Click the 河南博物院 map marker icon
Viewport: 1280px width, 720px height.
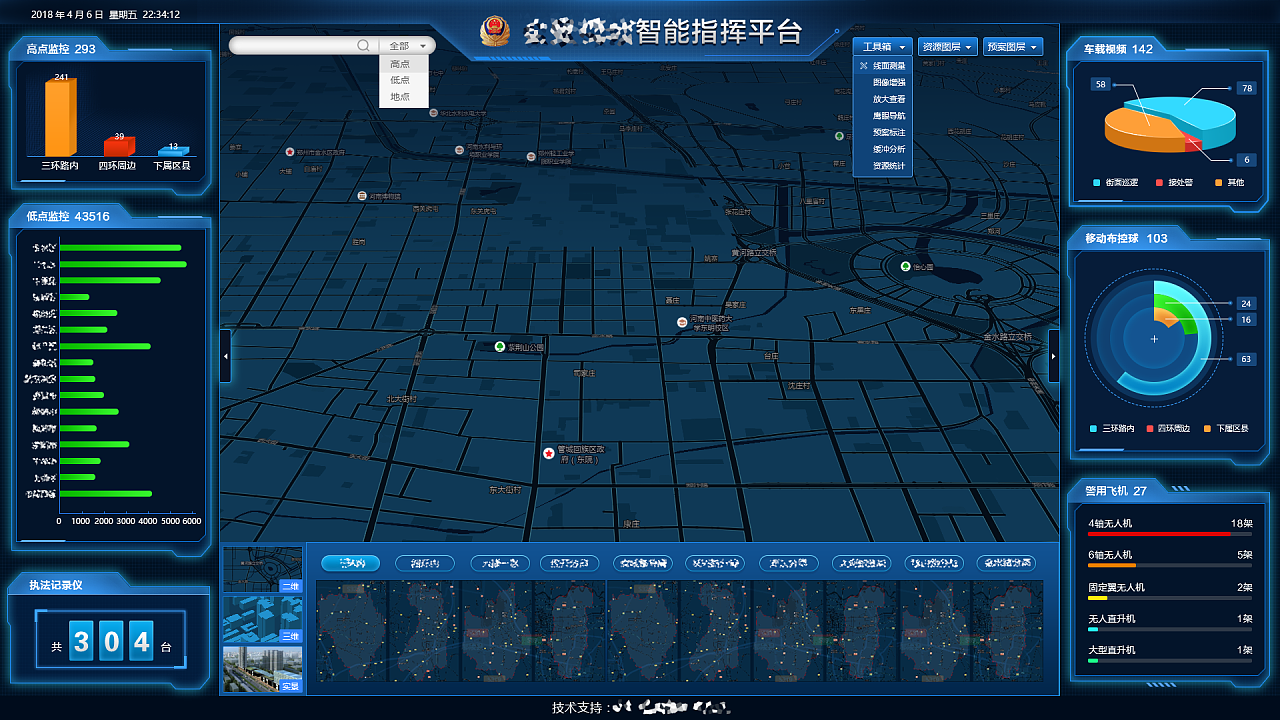(x=362, y=196)
